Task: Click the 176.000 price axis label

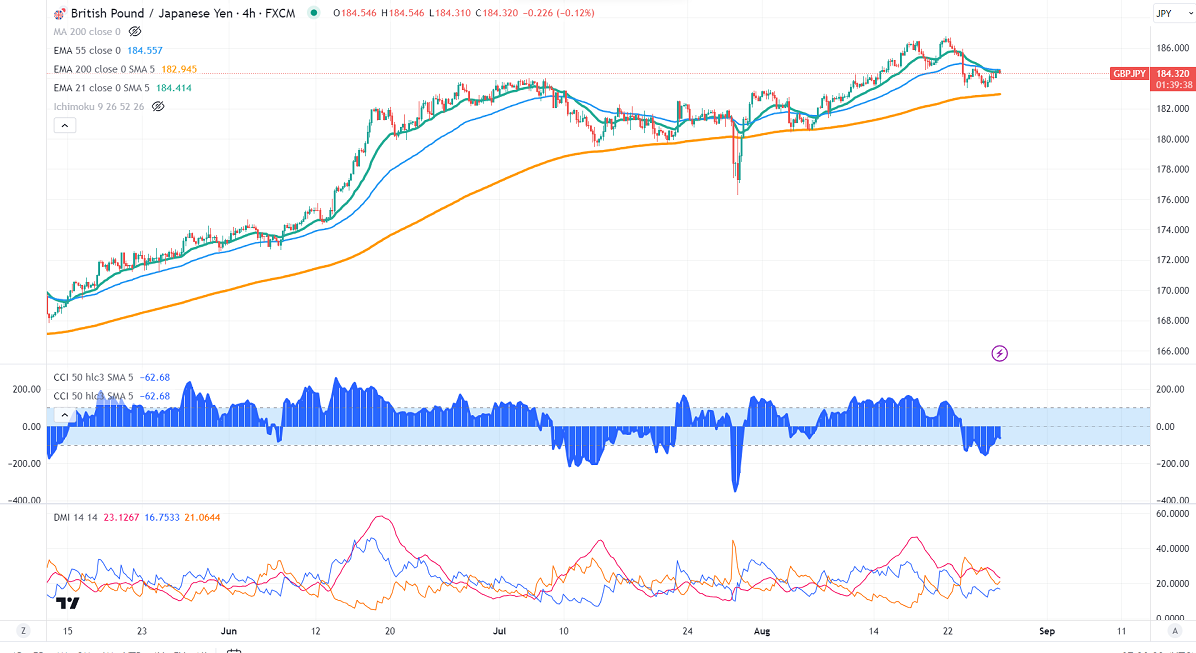Action: [1172, 200]
